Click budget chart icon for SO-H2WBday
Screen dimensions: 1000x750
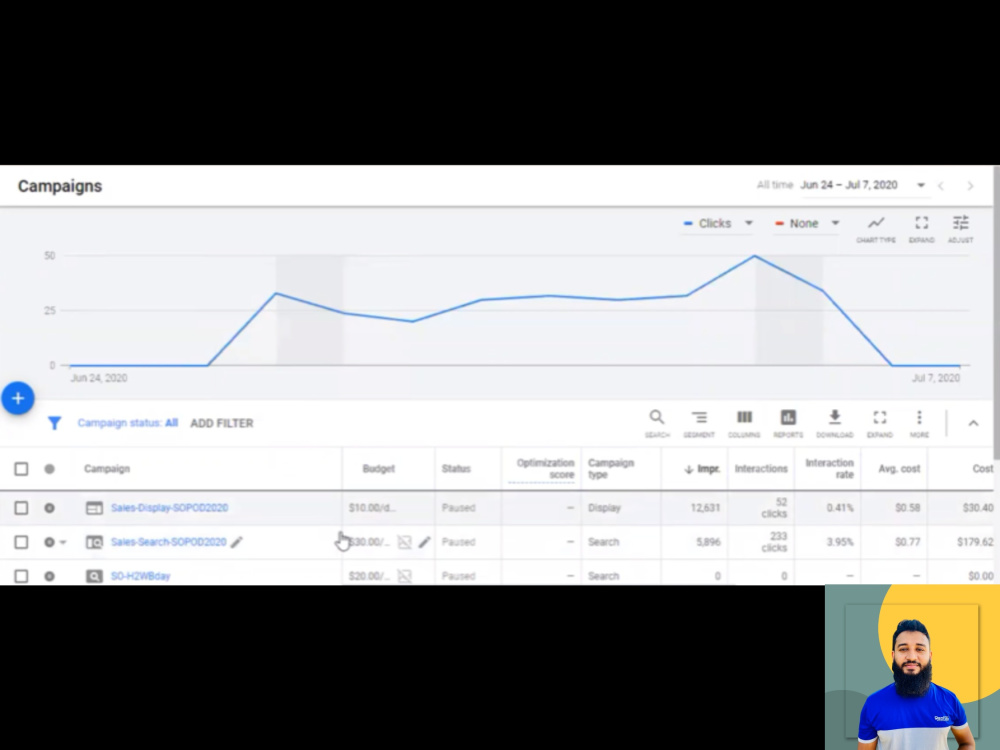click(x=404, y=576)
